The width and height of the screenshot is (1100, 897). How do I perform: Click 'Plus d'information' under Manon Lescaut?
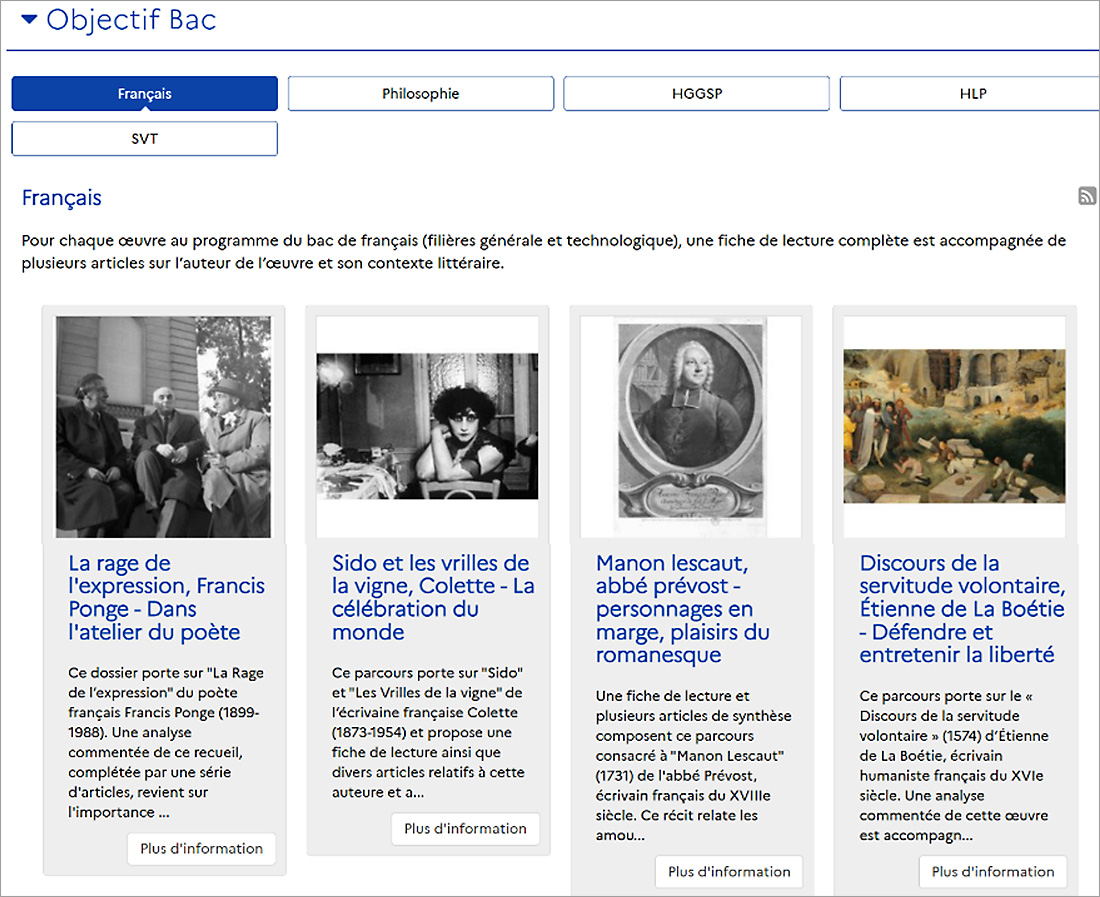pyautogui.click(x=729, y=872)
